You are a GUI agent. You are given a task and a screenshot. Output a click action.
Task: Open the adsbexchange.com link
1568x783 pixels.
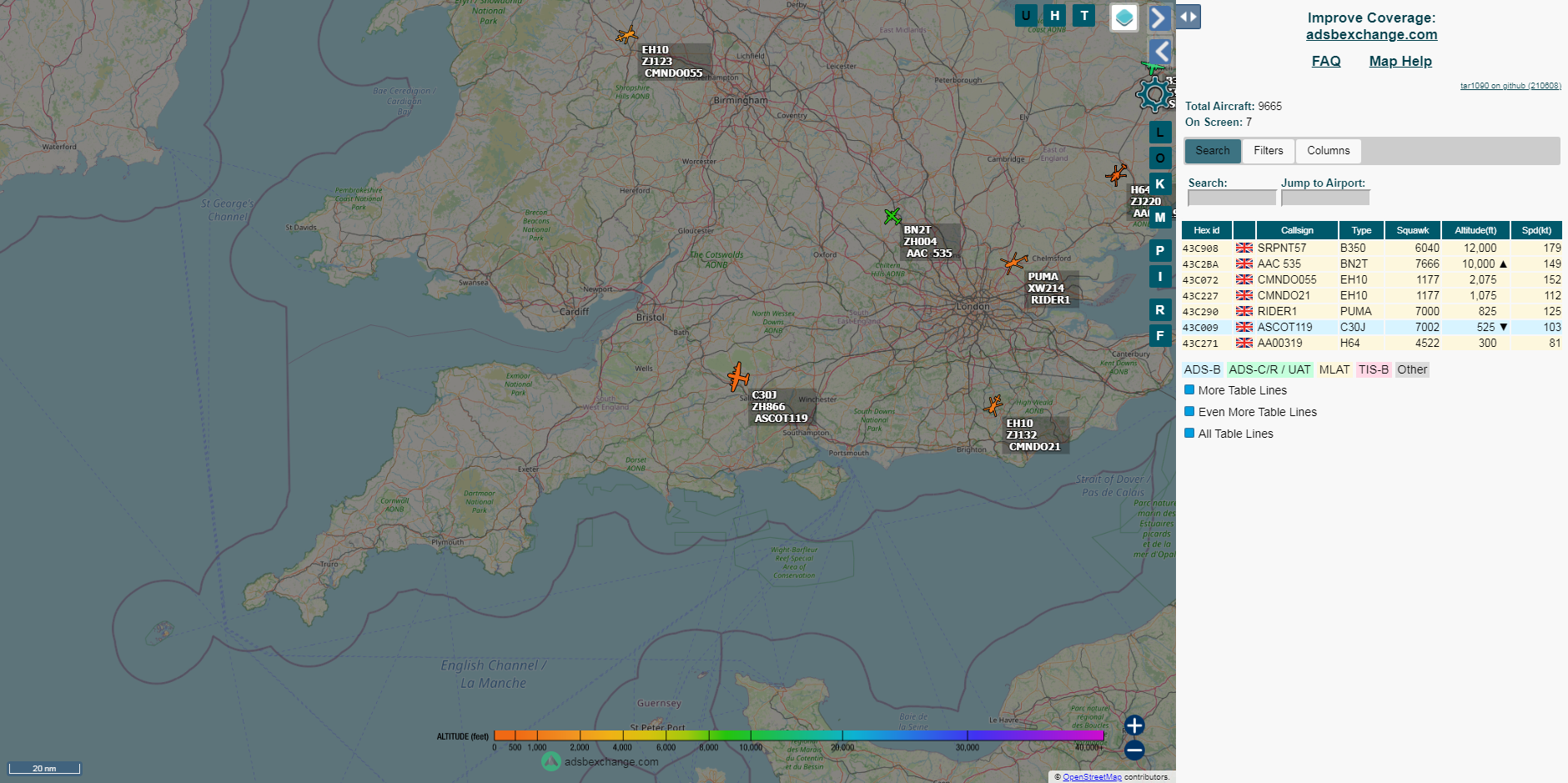tap(1372, 34)
